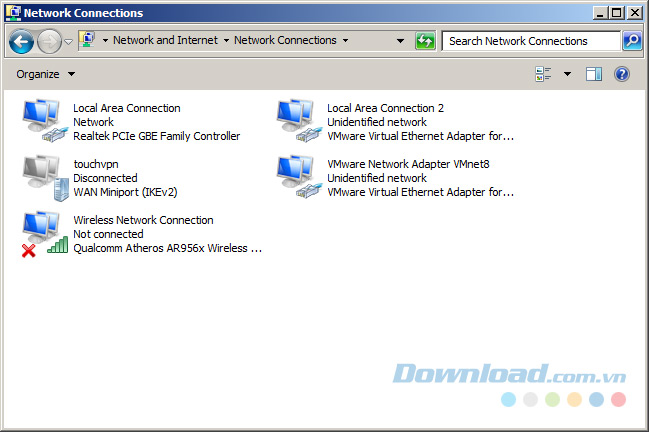The height and width of the screenshot is (432, 649).
Task: Click the "Local Area Connection 2" label
Action: 385,108
